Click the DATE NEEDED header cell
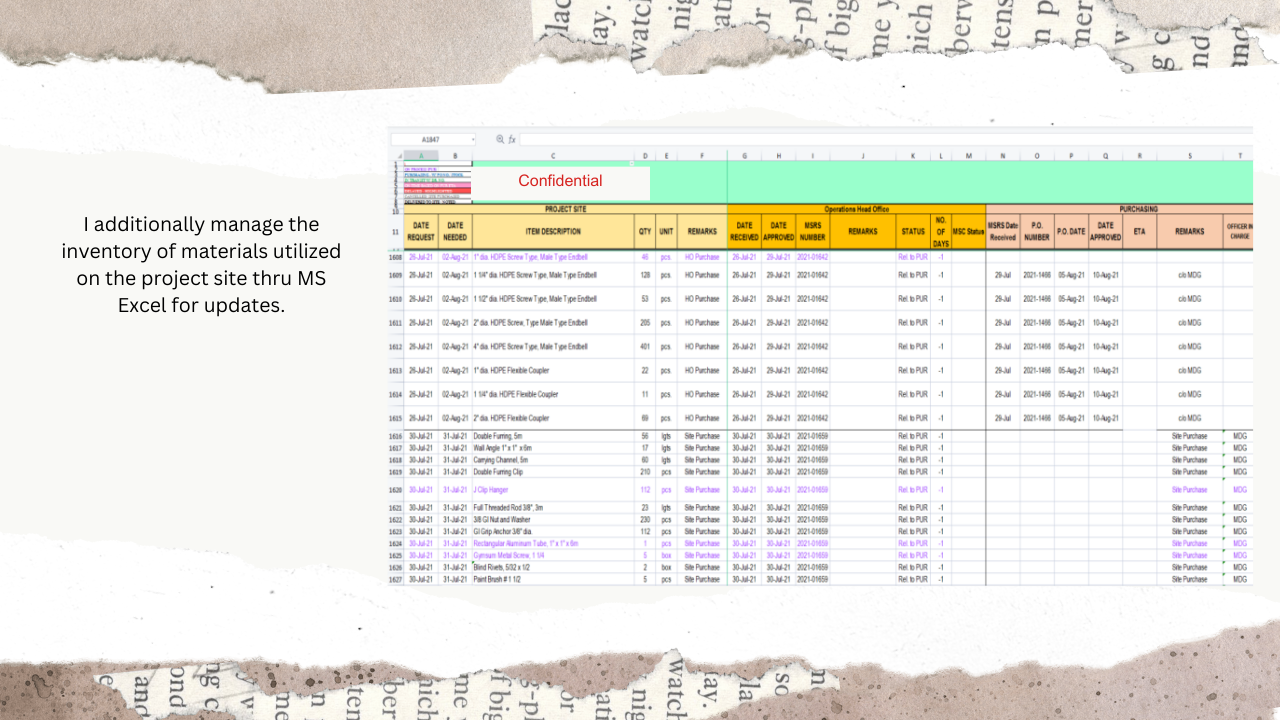The width and height of the screenshot is (1280, 720). (x=455, y=231)
